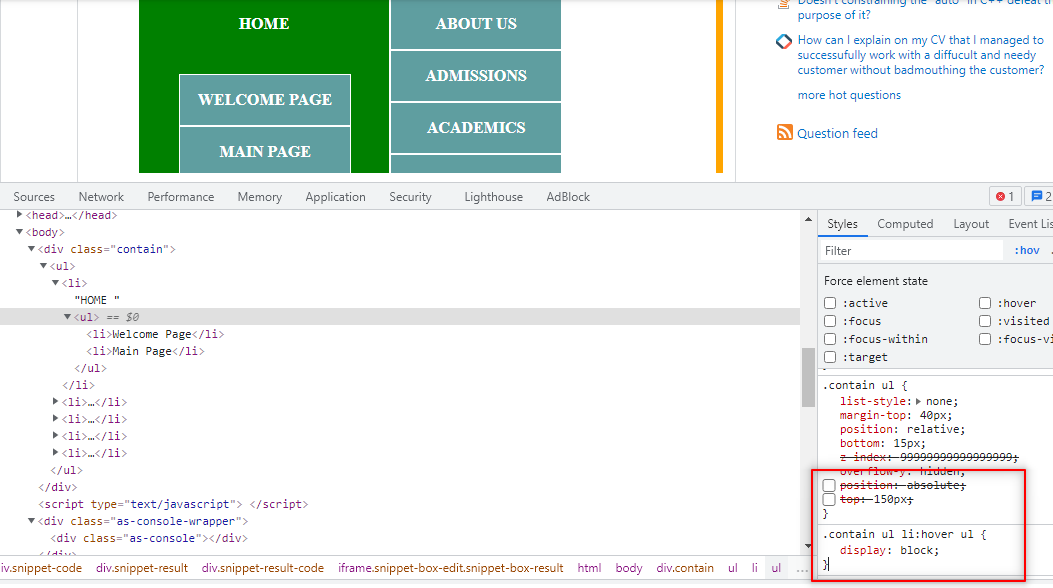Open the Application tab
Screen dimensions: 1053x588
pyautogui.click(x=335, y=197)
